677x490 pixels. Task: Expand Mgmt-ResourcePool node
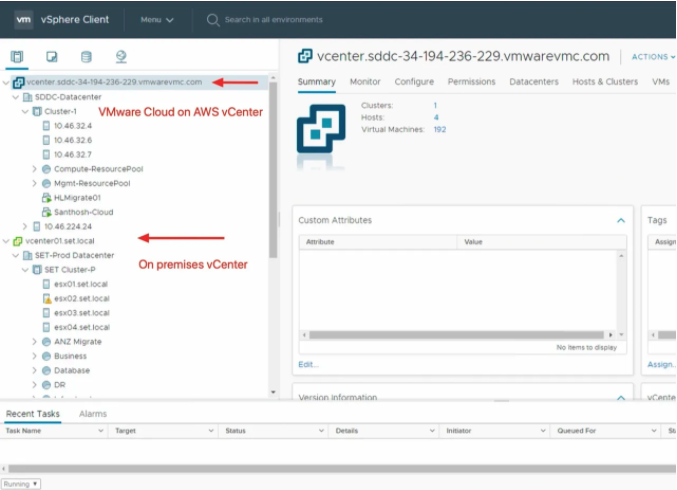(x=35, y=183)
